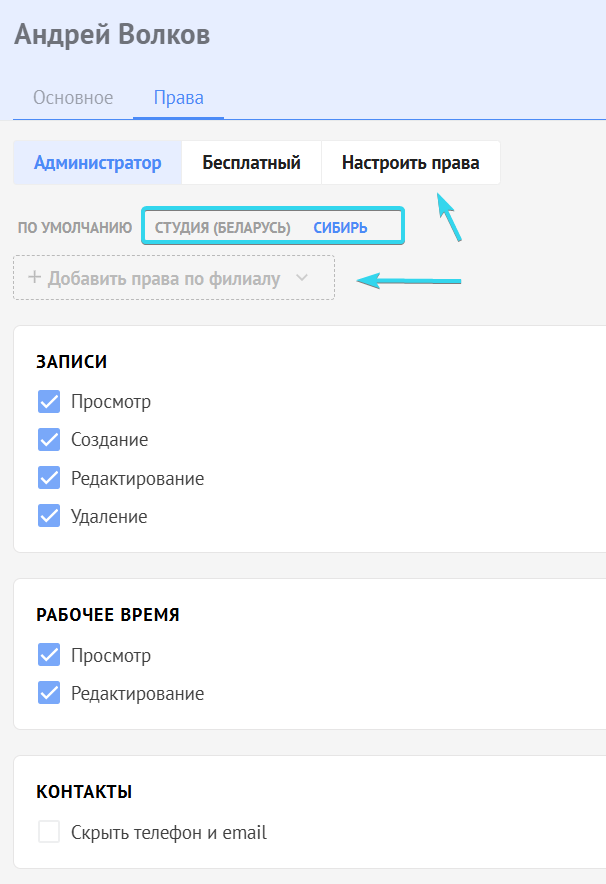The image size is (606, 884).
Task: Disable Удаление permission in Записи
Action: [x=49, y=515]
